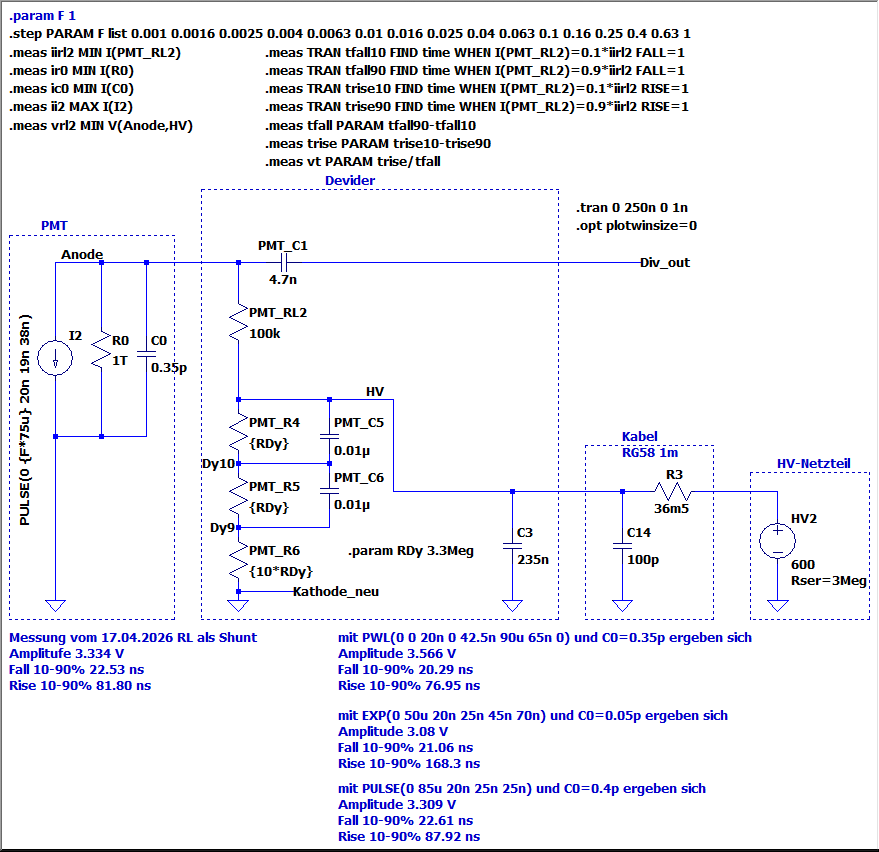Viewport: 879px width, 852px height.
Task: Click the 'Rise 10-90% 168.3 ns' comment
Action: [x=409, y=763]
